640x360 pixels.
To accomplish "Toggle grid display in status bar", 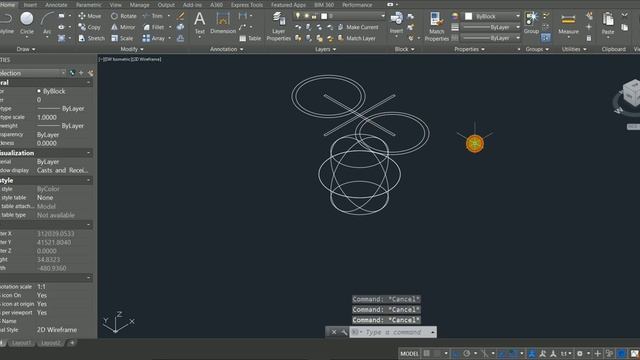I will tap(427, 353).
